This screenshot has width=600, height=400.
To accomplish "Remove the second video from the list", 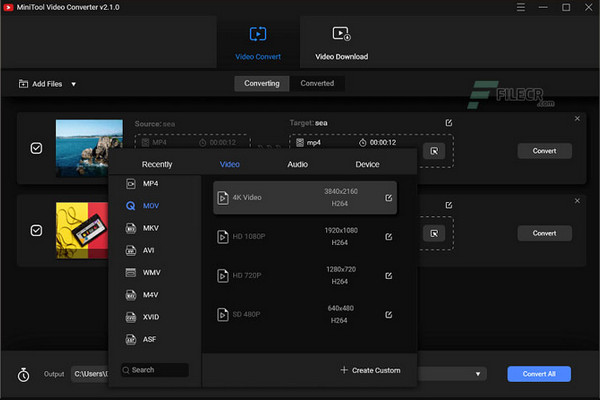I will (577, 201).
